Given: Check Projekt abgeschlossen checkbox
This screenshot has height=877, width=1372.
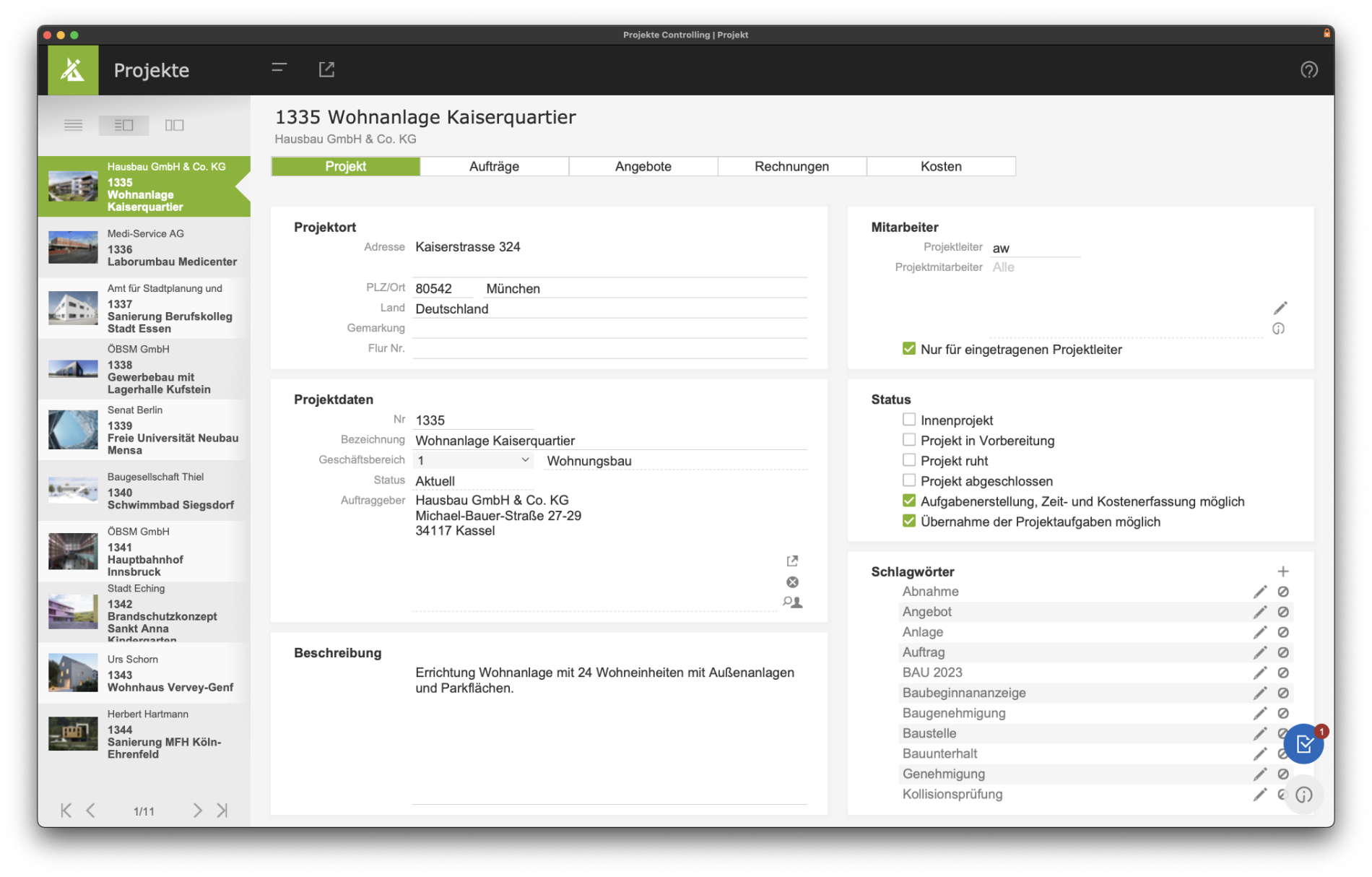Looking at the screenshot, I should pos(908,480).
